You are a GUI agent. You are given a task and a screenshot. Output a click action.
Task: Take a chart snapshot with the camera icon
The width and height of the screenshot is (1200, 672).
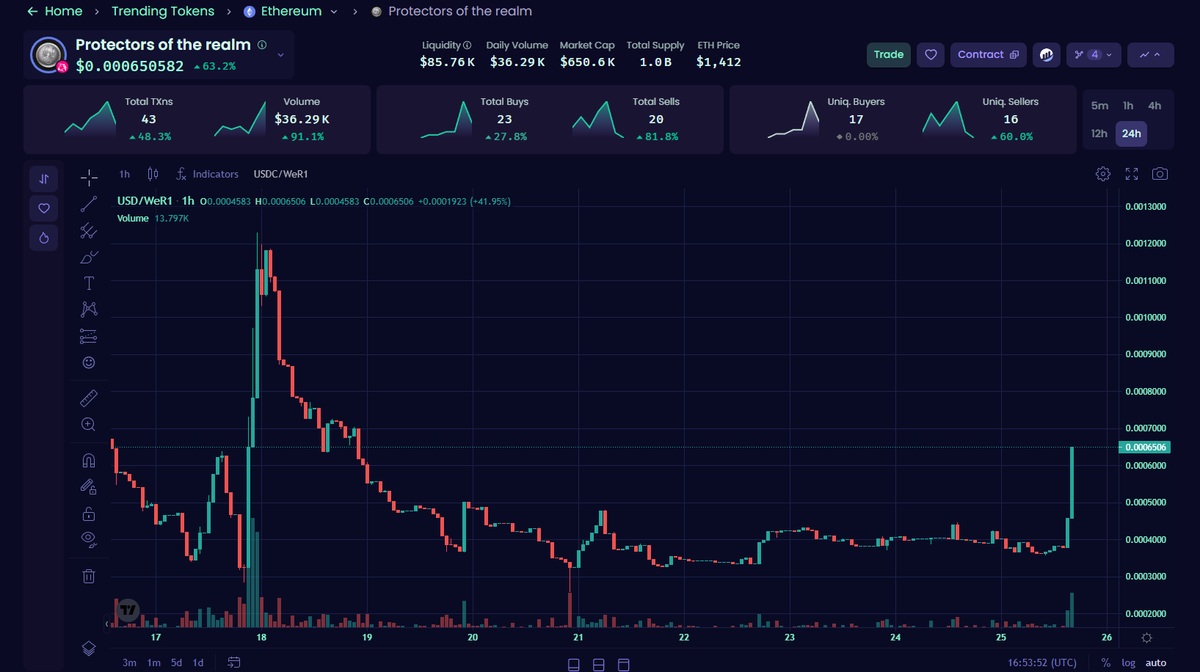coord(1159,173)
